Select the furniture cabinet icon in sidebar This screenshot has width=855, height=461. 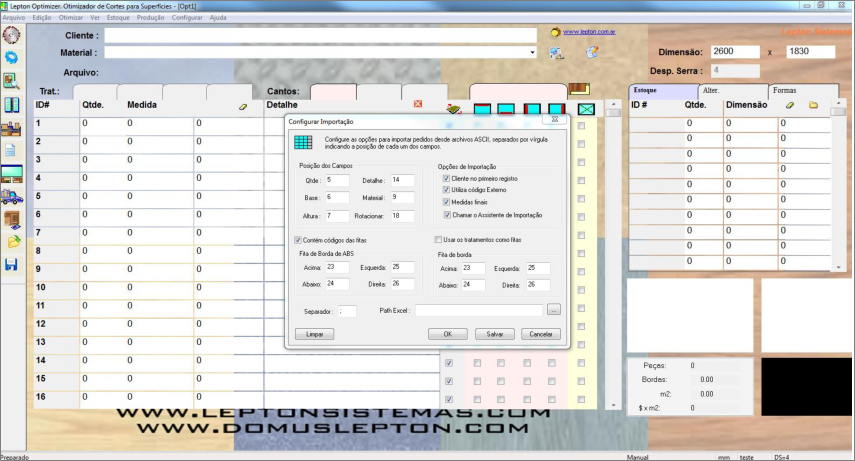[x=12, y=219]
